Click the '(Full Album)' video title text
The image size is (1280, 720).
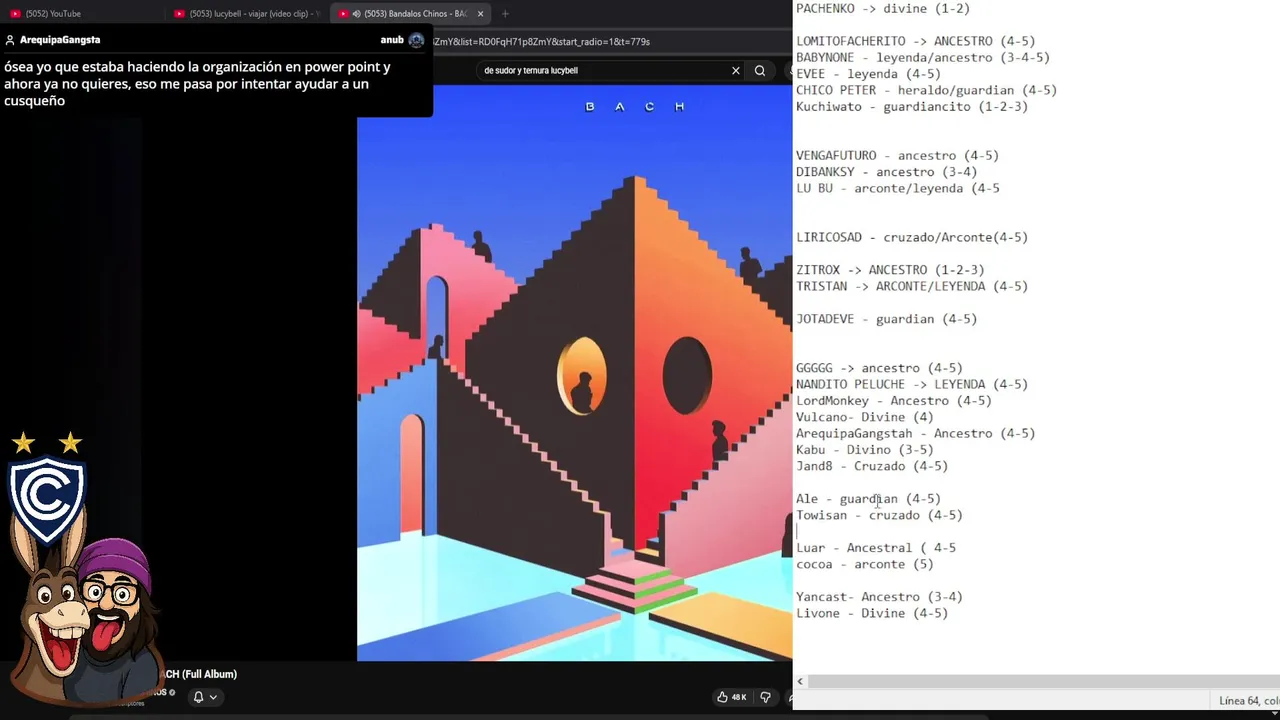209,675
